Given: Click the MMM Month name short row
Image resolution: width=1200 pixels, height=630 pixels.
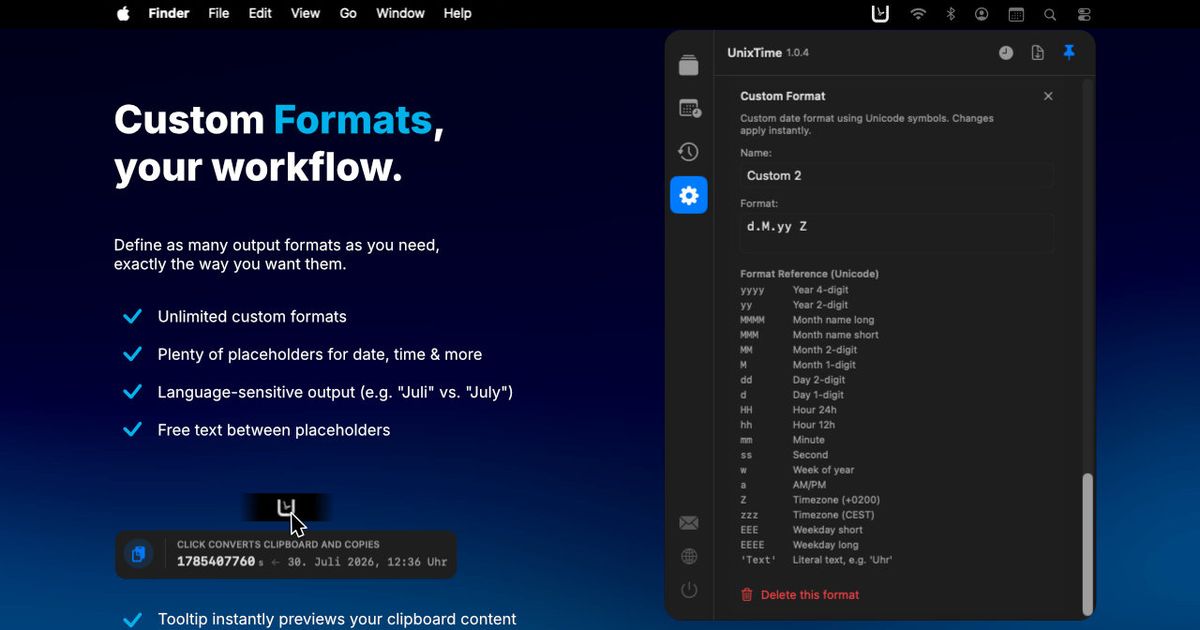Looking at the screenshot, I should 809,335.
